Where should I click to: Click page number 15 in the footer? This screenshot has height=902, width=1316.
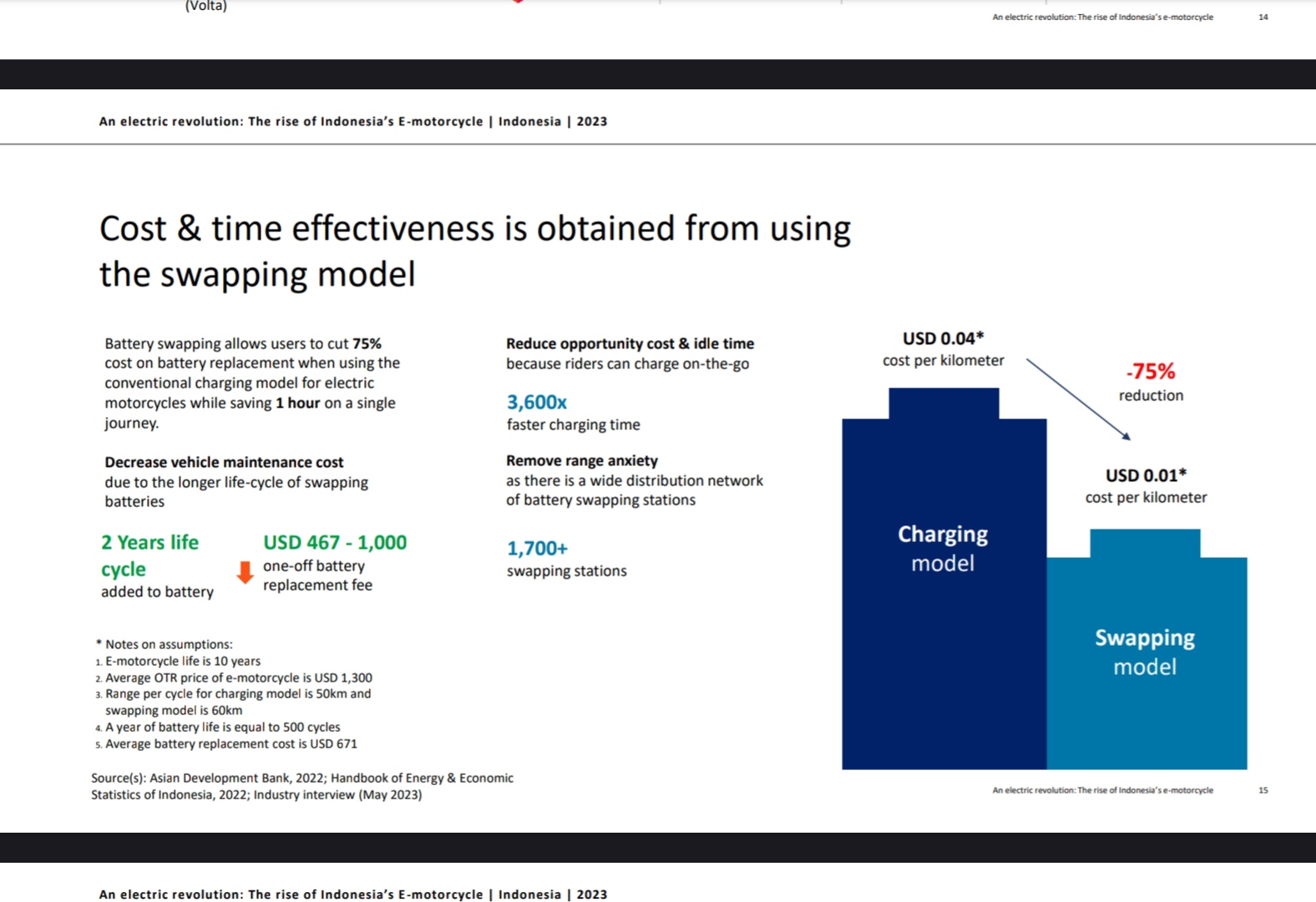1263,790
